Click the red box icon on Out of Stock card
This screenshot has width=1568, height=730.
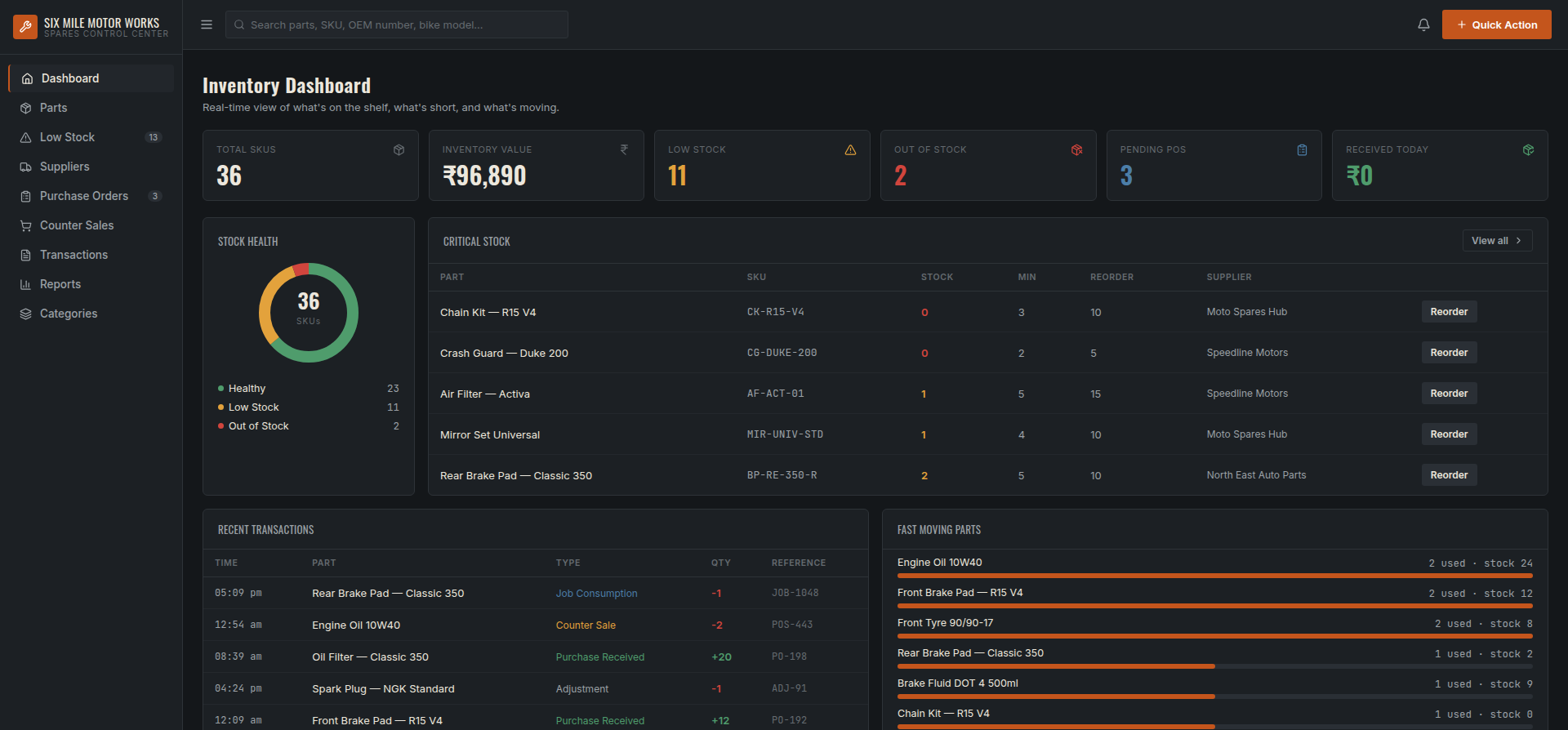coord(1076,149)
